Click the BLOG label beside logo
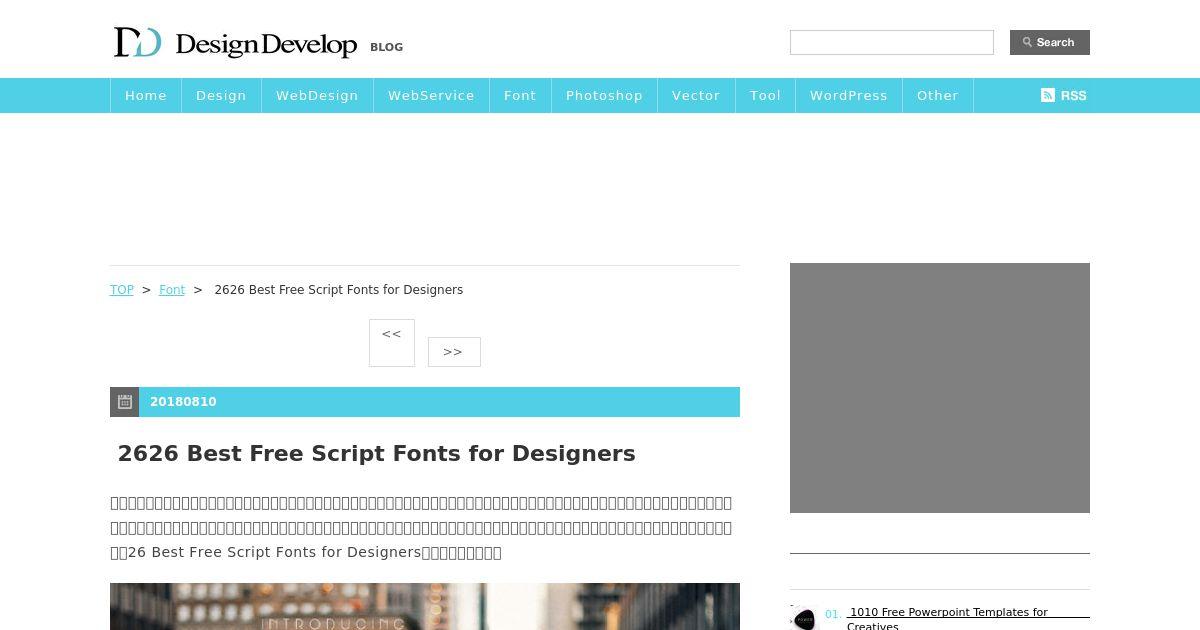This screenshot has width=1200, height=630. [x=387, y=47]
